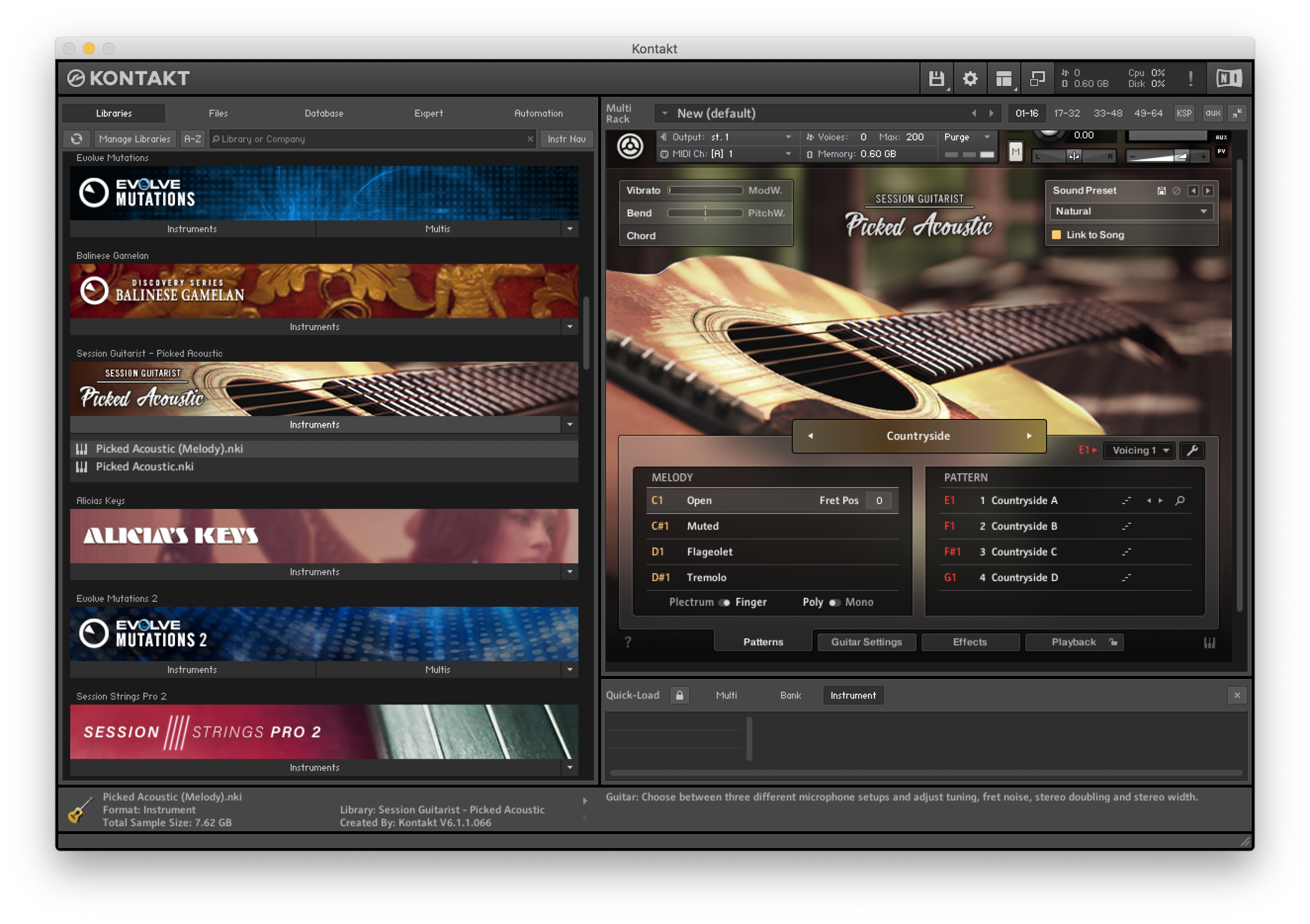Toggle A-Z library sorting

pyautogui.click(x=192, y=139)
